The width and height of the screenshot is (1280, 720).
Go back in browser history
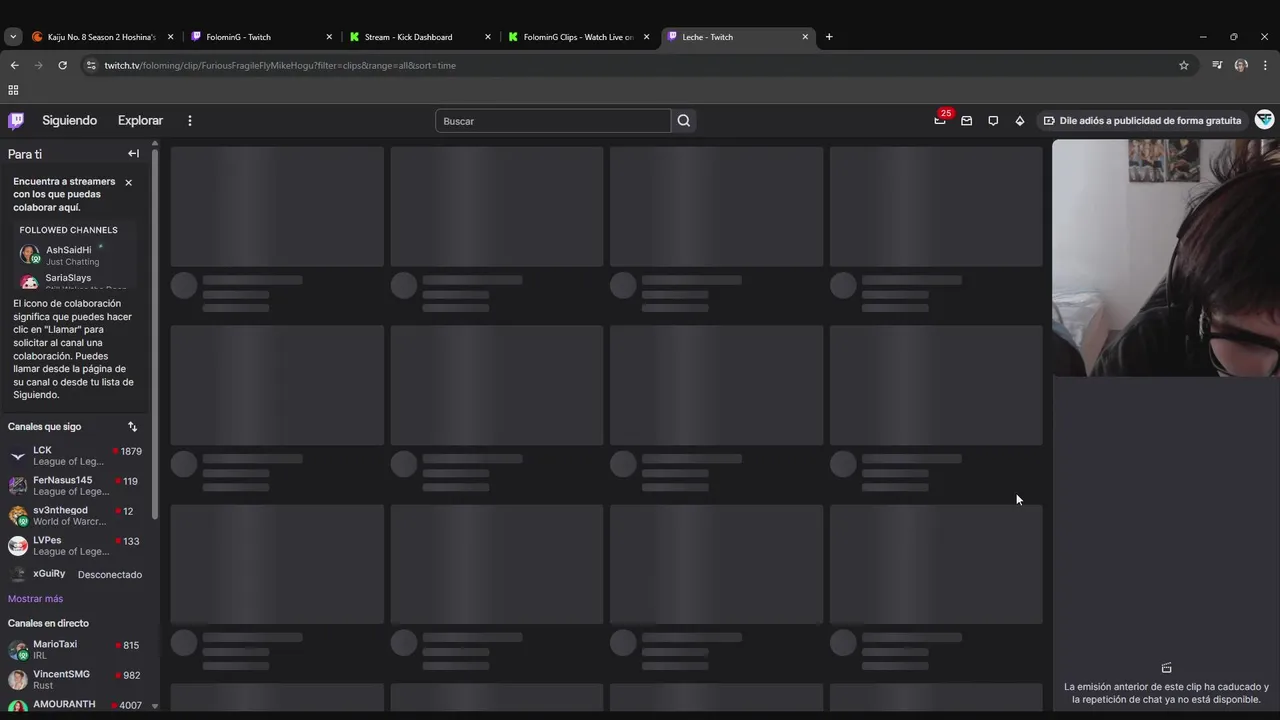click(14, 65)
